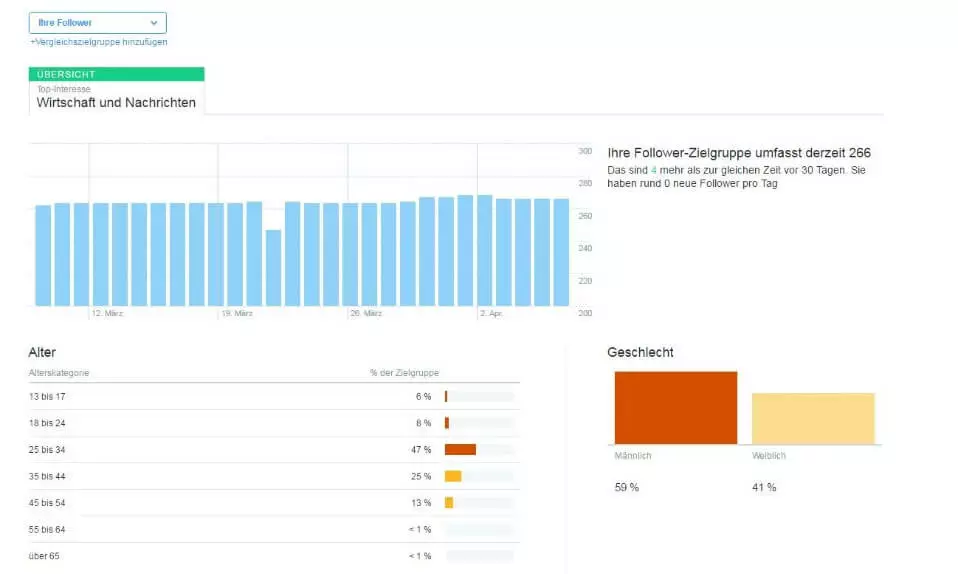Click the Männlich gender bar
This screenshot has height=574, width=958.
point(676,408)
